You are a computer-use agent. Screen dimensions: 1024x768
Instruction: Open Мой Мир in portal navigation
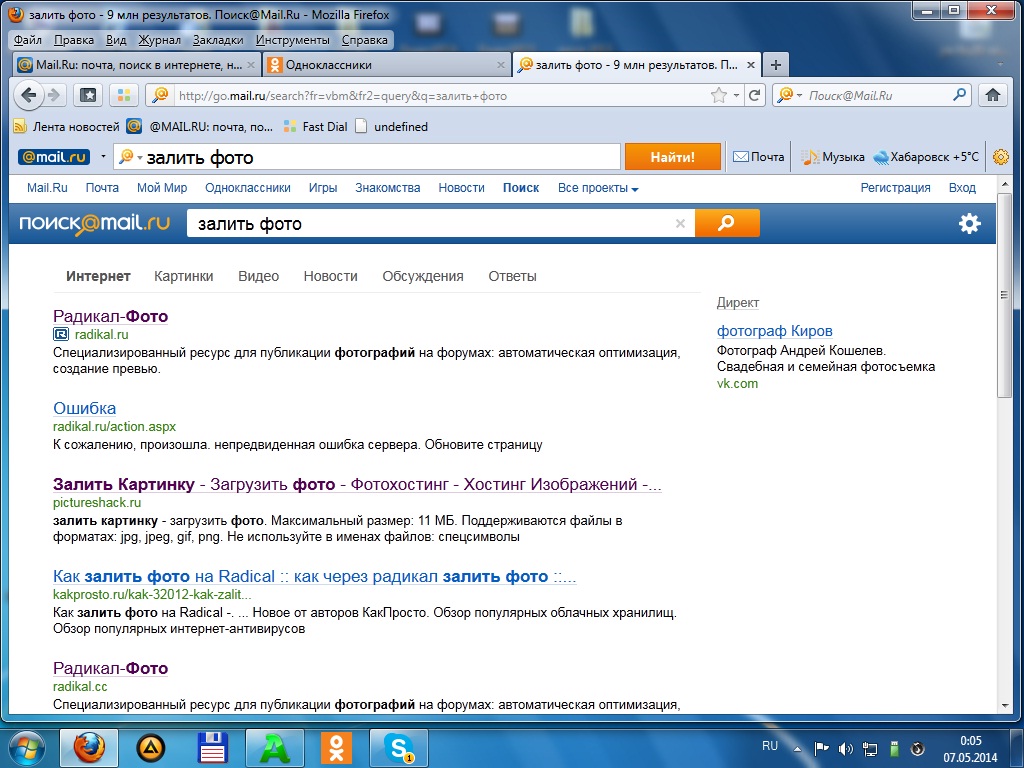[162, 188]
